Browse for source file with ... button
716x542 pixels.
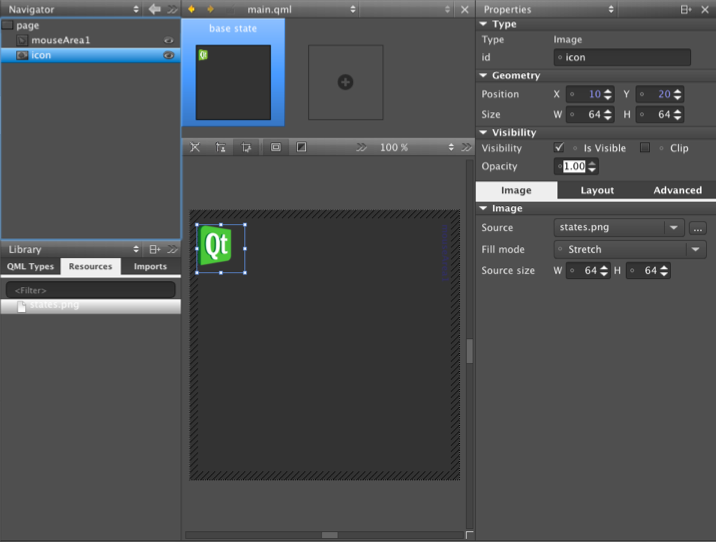point(697,228)
